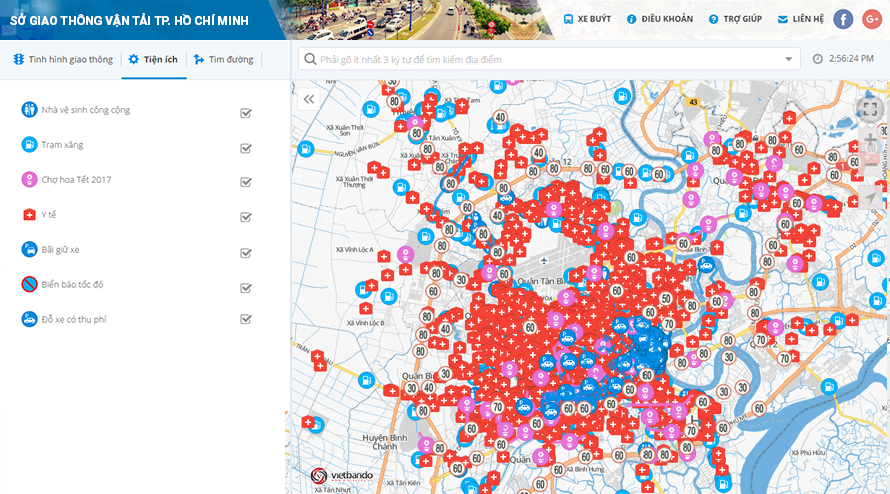Open the Google Plus icon
The width and height of the screenshot is (890, 494).
pos(872,19)
